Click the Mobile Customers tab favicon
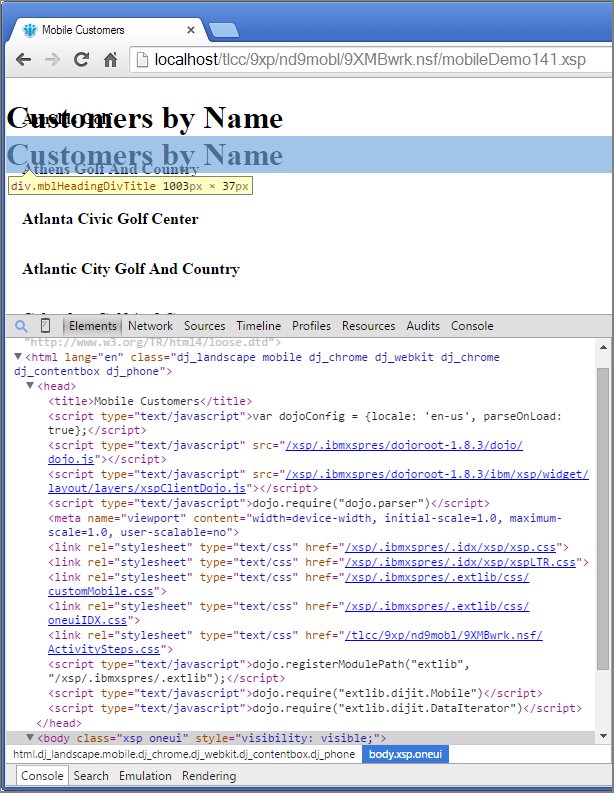The image size is (614, 793). coord(30,30)
